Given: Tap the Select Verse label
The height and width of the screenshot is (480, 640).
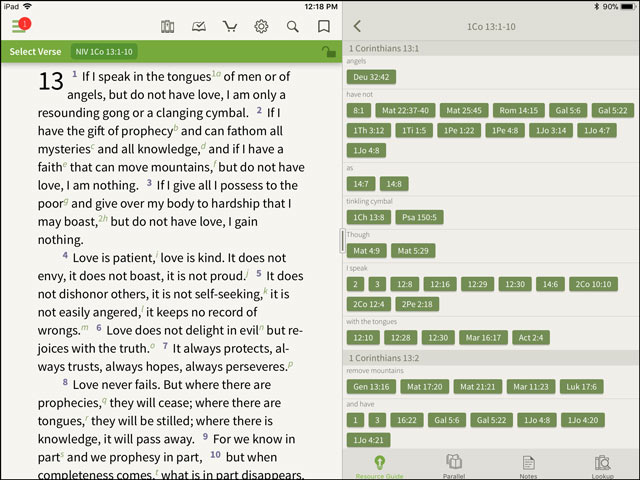Looking at the screenshot, I should click(36, 52).
